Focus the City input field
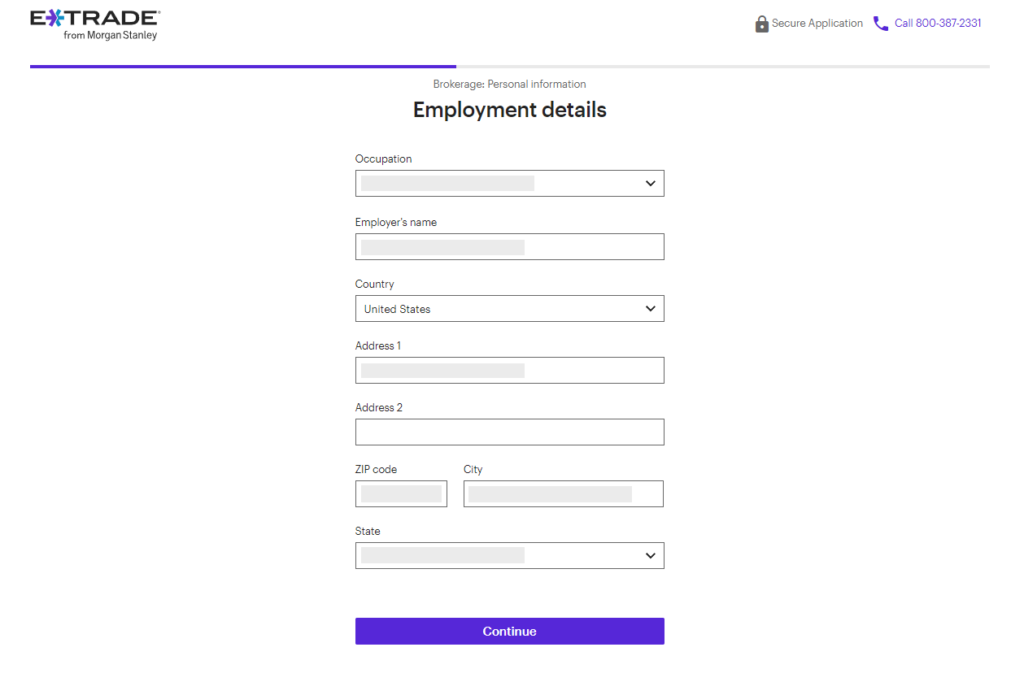 coord(563,494)
